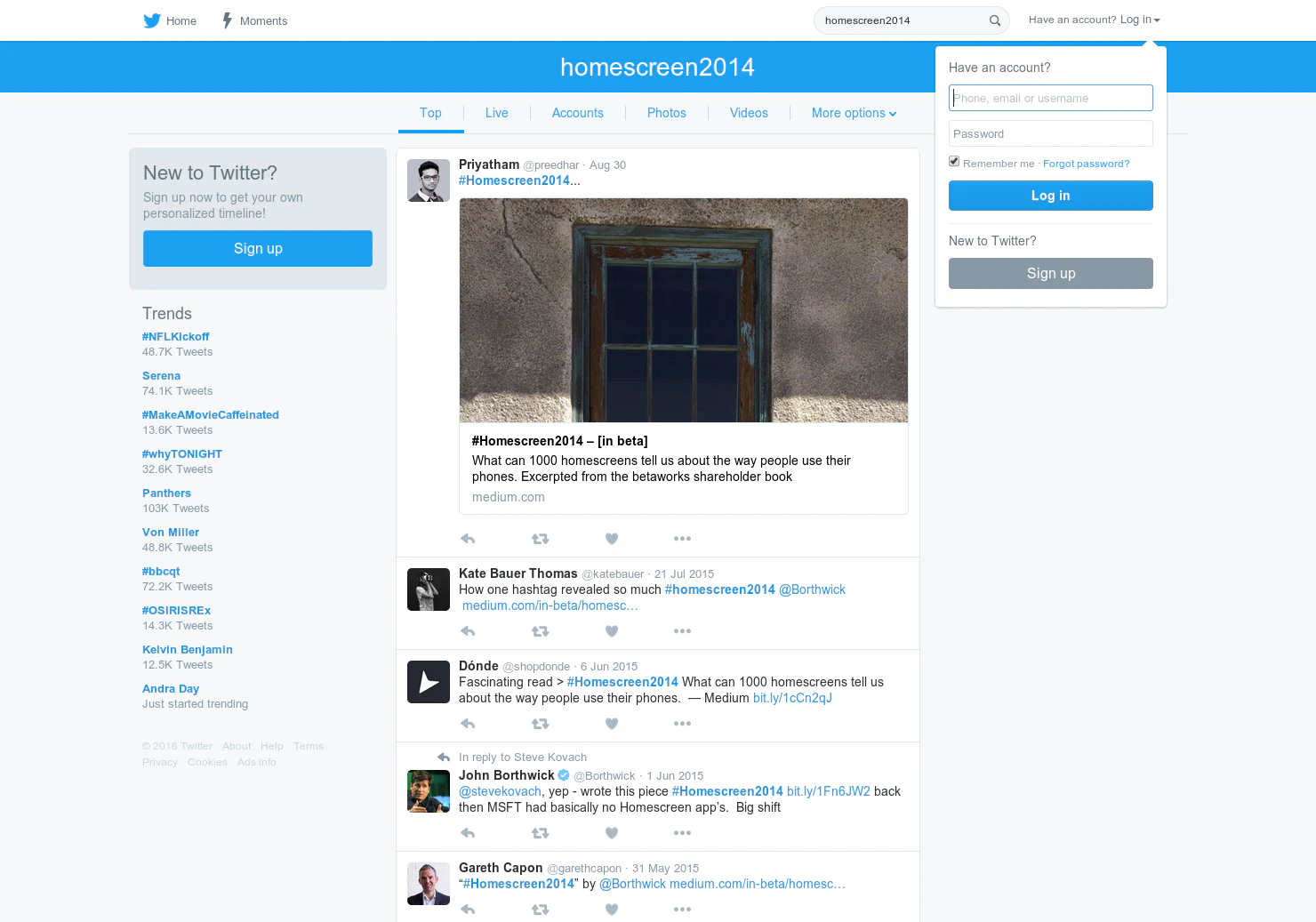This screenshot has height=922, width=1316.
Task: Reply to Priyatham's tweet
Action: point(468,539)
